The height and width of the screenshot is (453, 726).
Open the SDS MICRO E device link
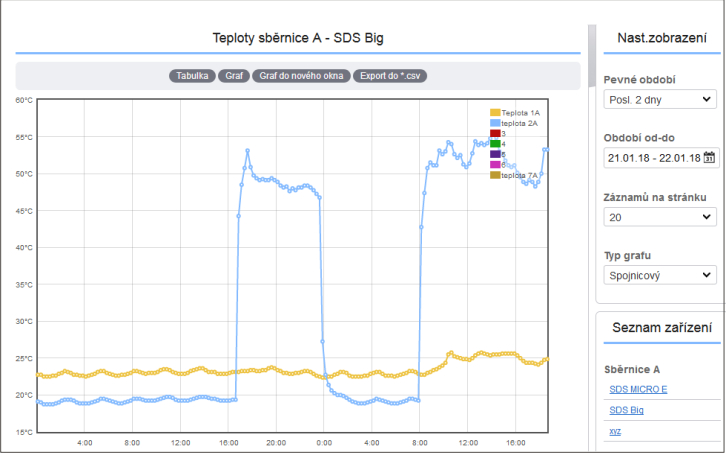tap(637, 389)
